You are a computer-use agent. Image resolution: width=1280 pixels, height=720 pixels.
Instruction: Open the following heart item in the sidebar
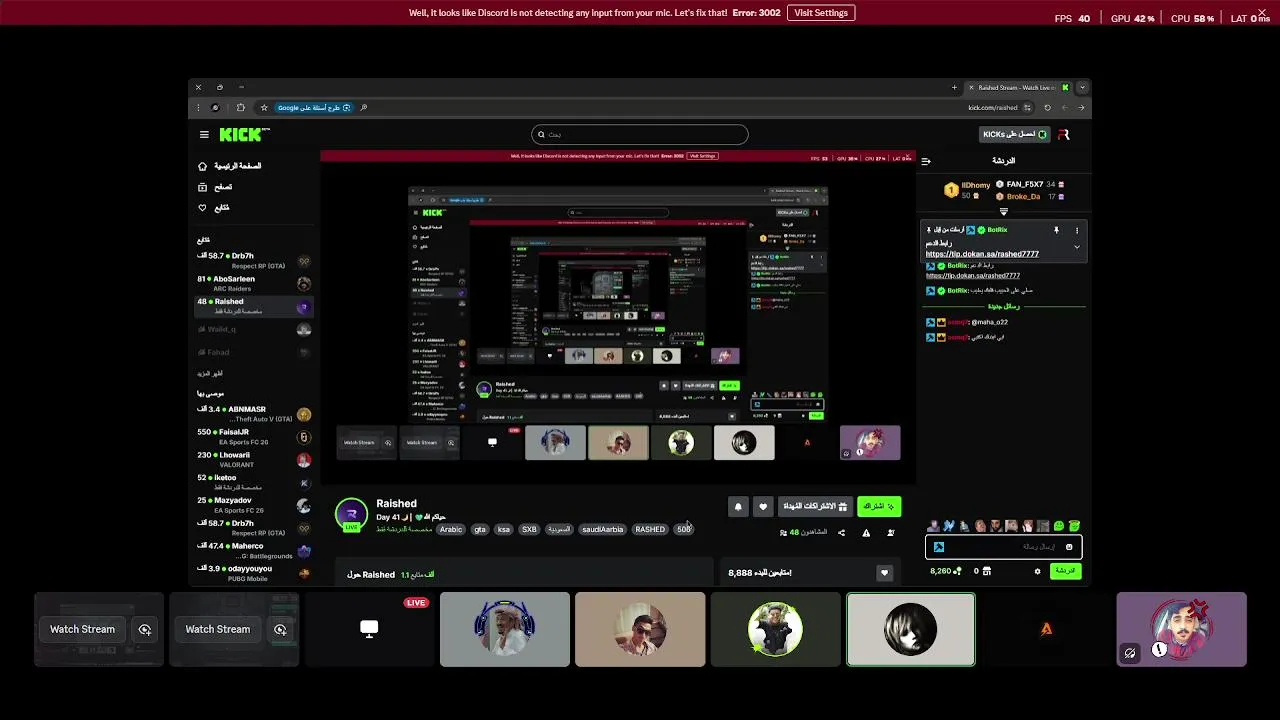pyautogui.click(x=213, y=208)
